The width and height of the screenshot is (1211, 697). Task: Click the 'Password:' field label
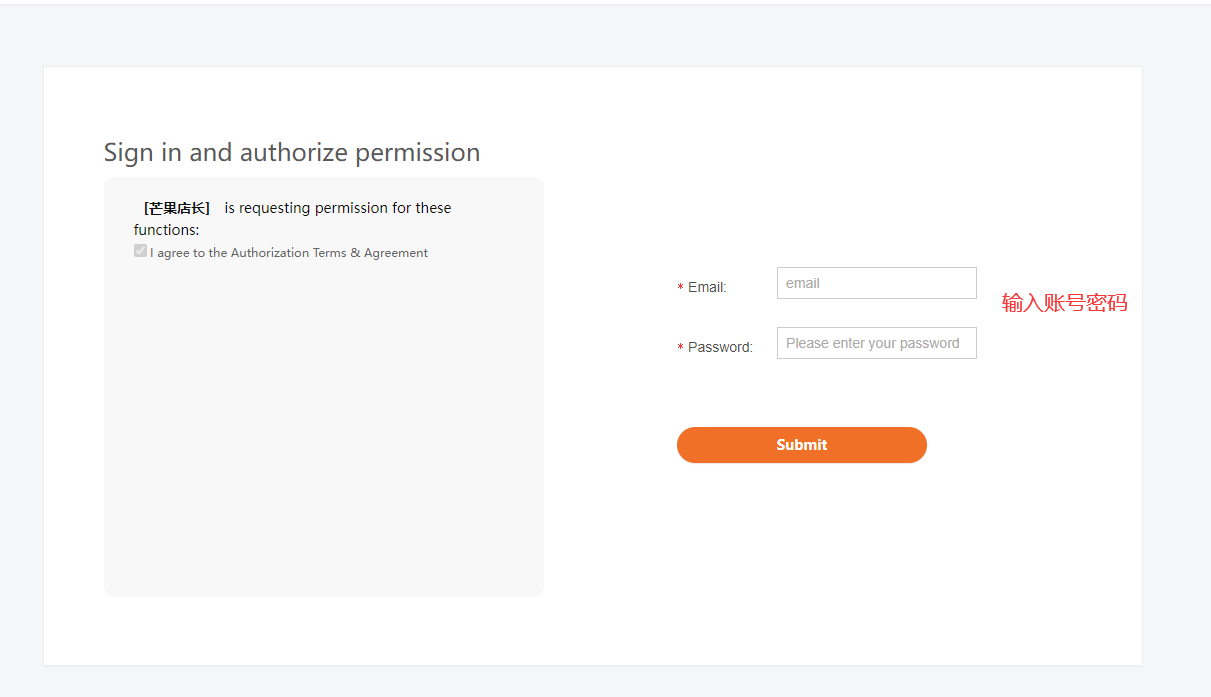pyautogui.click(x=720, y=347)
